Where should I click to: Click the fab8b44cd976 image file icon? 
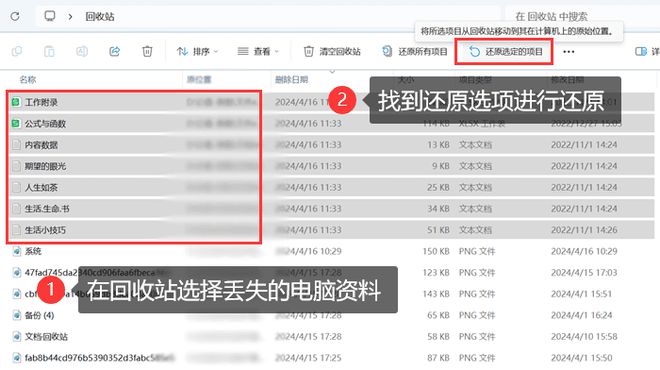(16, 358)
